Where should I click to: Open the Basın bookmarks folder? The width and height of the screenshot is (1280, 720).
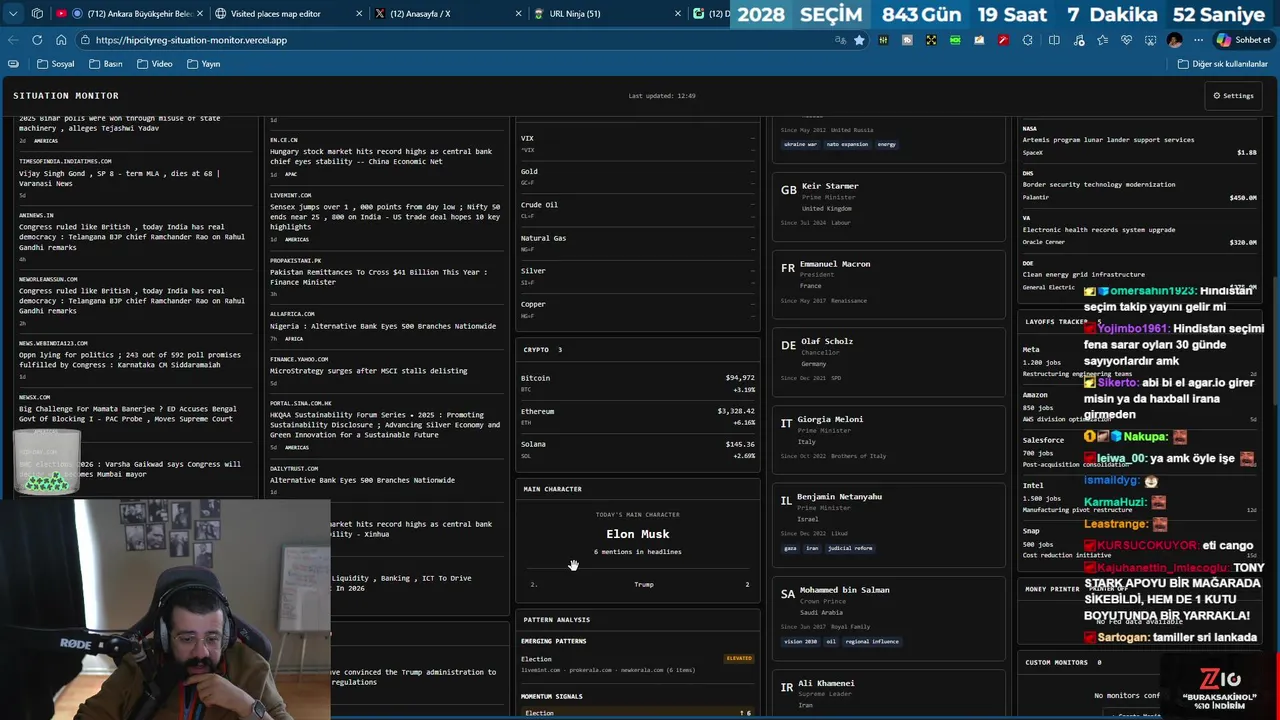point(106,64)
